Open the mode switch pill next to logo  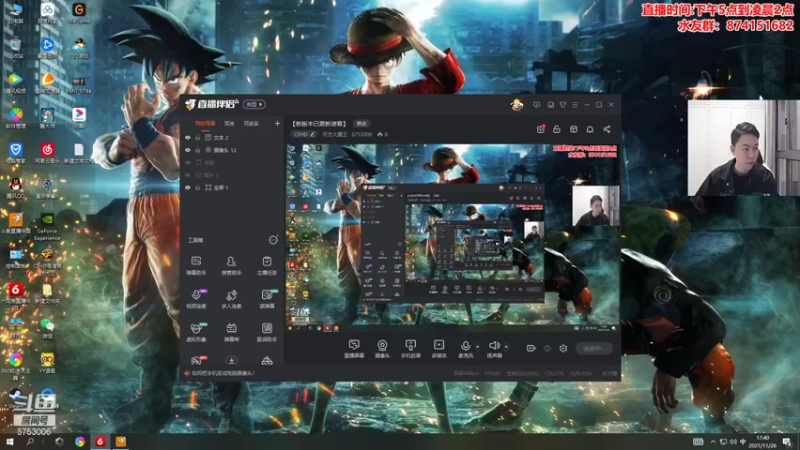click(x=254, y=105)
